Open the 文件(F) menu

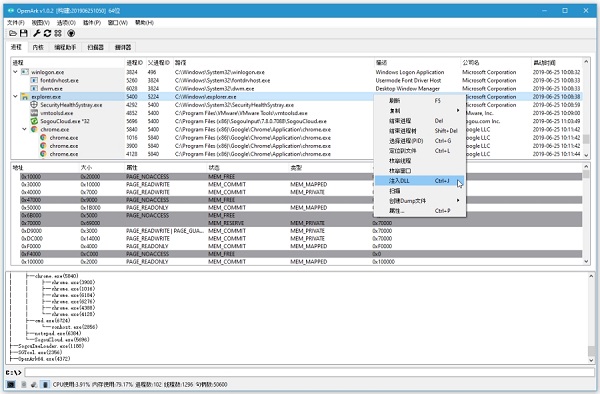[x=16, y=23]
